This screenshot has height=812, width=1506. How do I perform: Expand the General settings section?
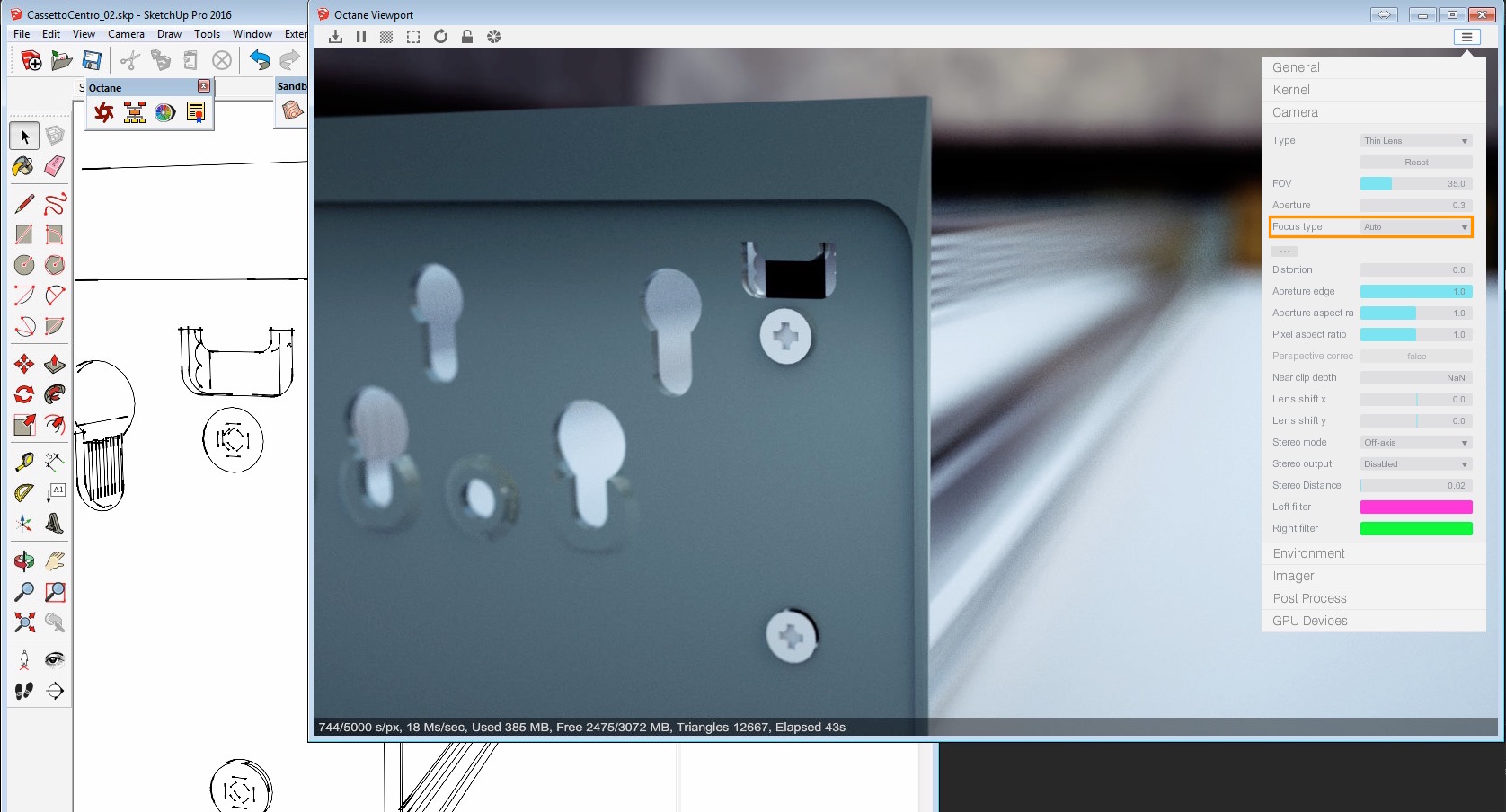[1373, 67]
